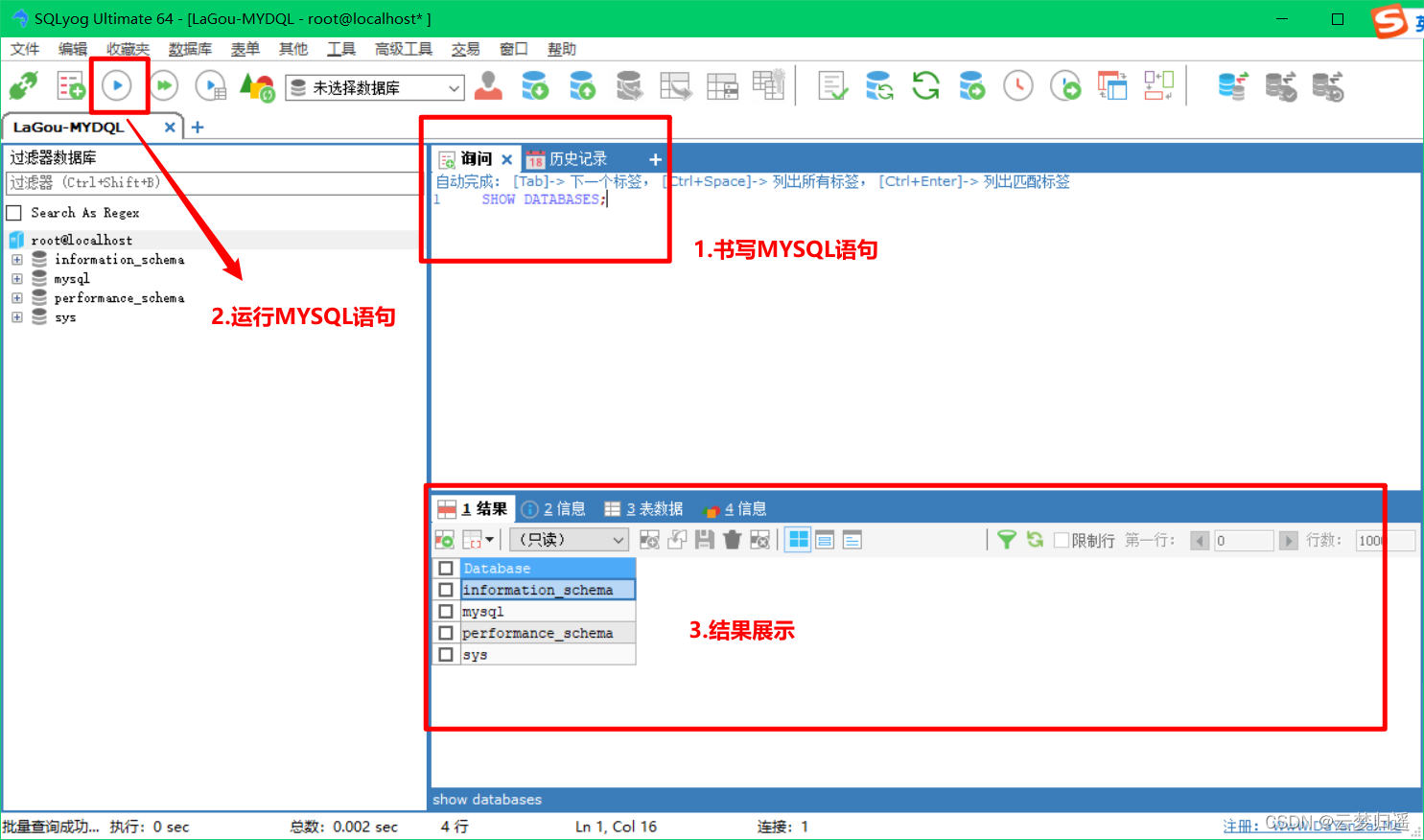Viewport: 1424px width, 840px height.
Task: Click the new connection plug icon
Action: click(x=23, y=86)
